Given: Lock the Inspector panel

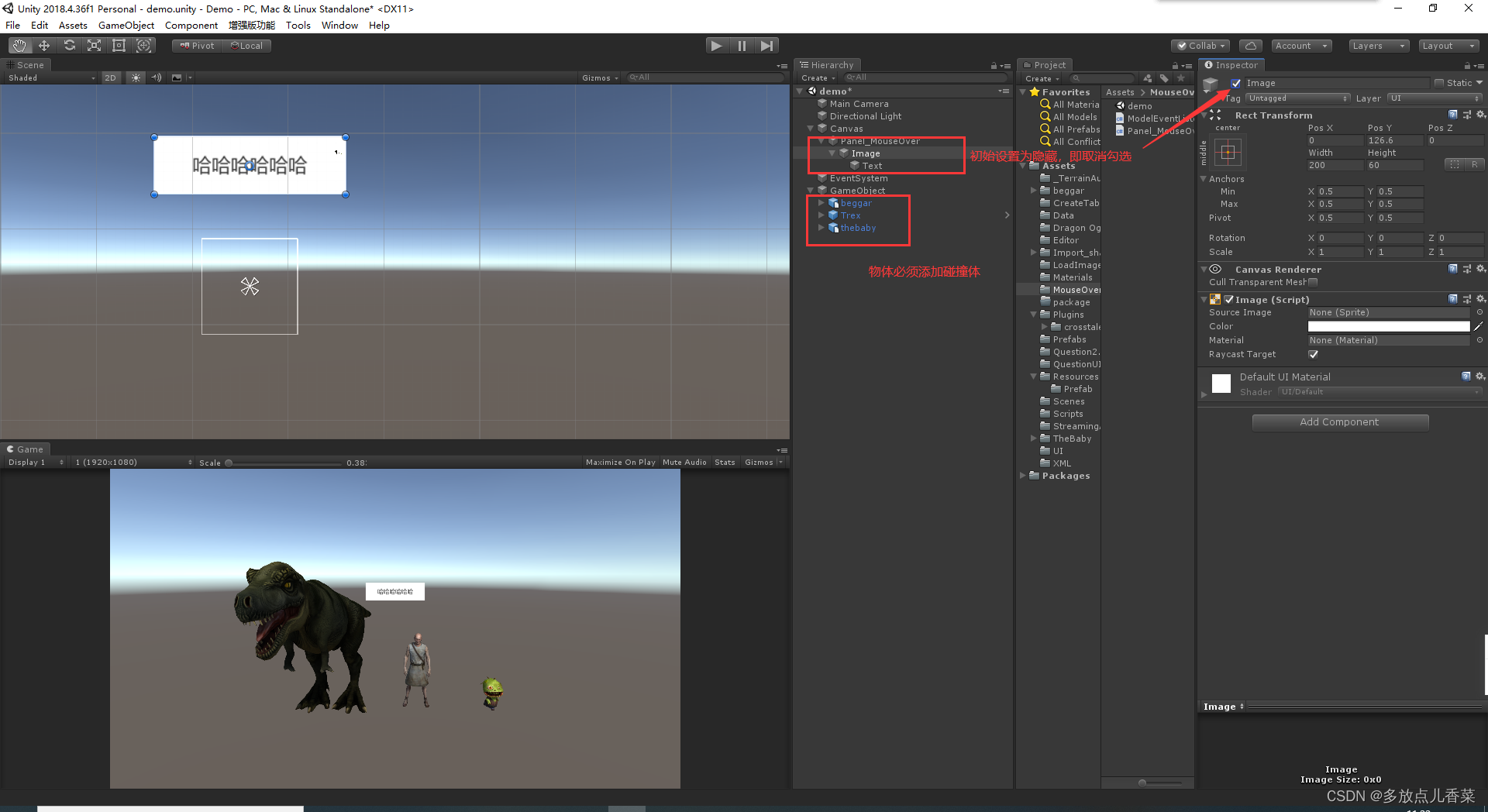Looking at the screenshot, I should pyautogui.click(x=1467, y=66).
